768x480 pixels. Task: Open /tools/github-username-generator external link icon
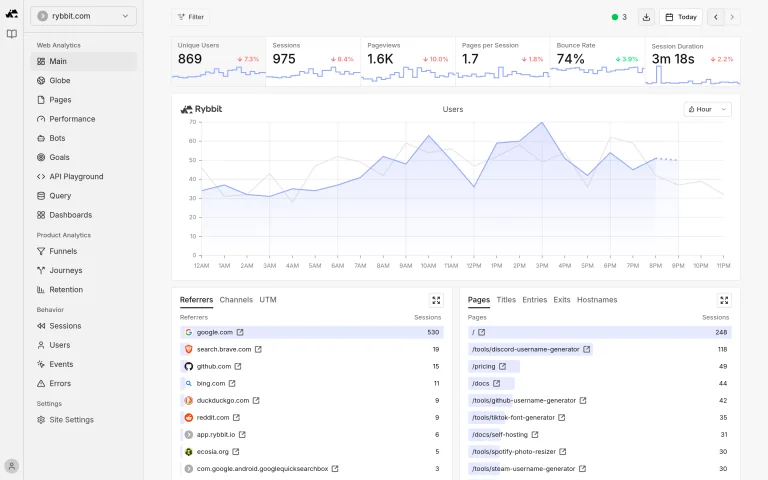tap(583, 401)
